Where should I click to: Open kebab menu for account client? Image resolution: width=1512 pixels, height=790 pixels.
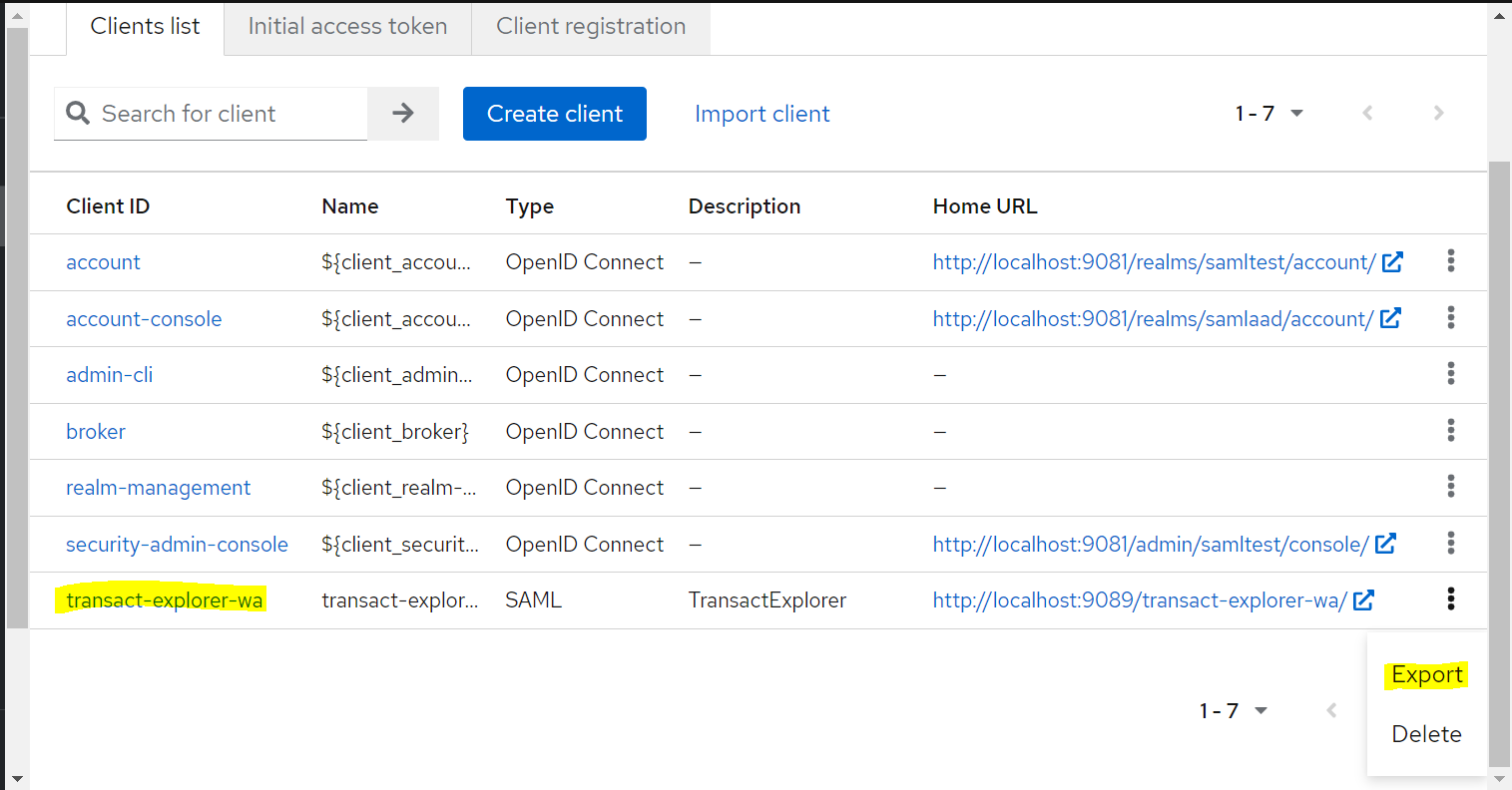point(1450,261)
